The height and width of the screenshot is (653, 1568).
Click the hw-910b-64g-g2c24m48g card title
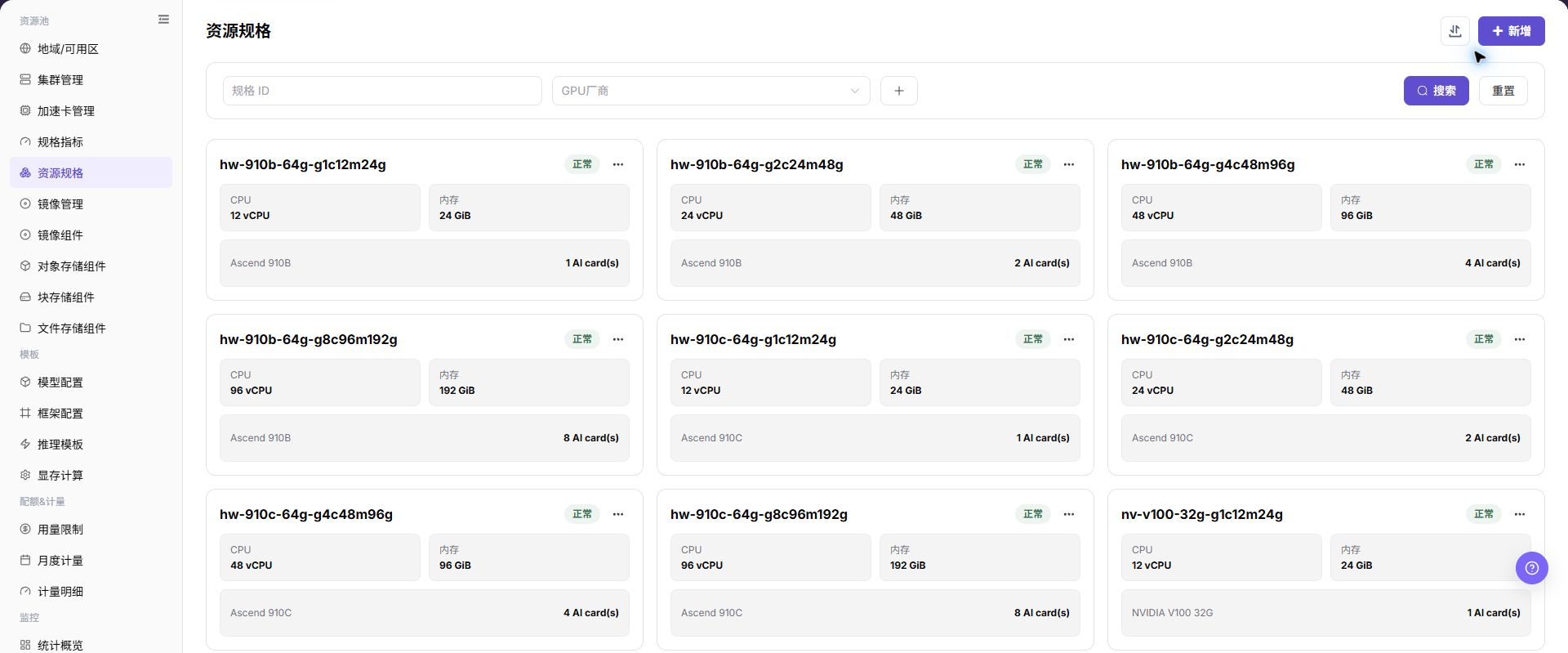757,164
